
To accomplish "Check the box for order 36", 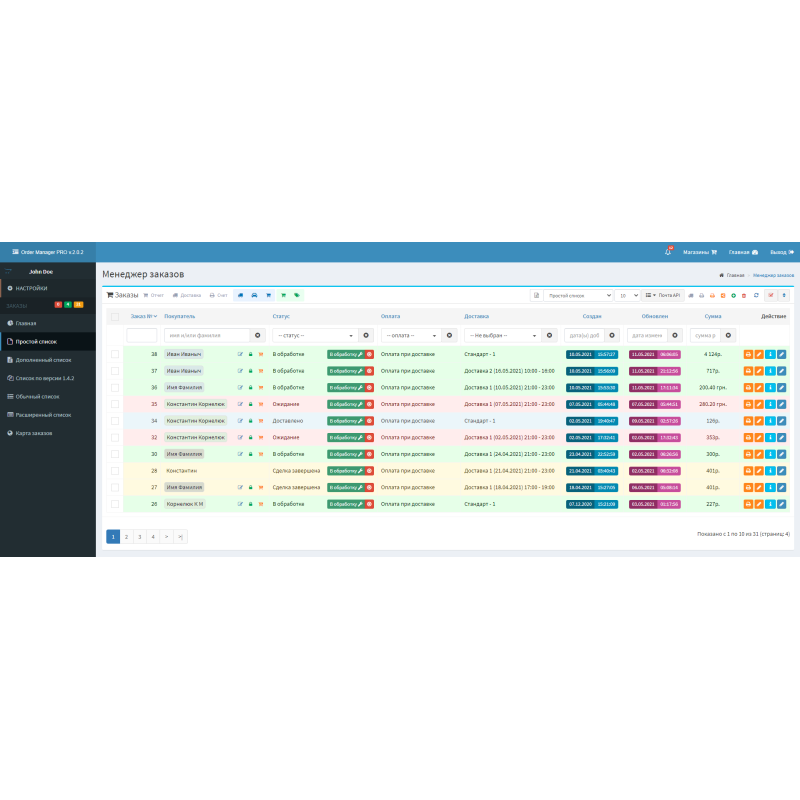I will coord(115,388).
